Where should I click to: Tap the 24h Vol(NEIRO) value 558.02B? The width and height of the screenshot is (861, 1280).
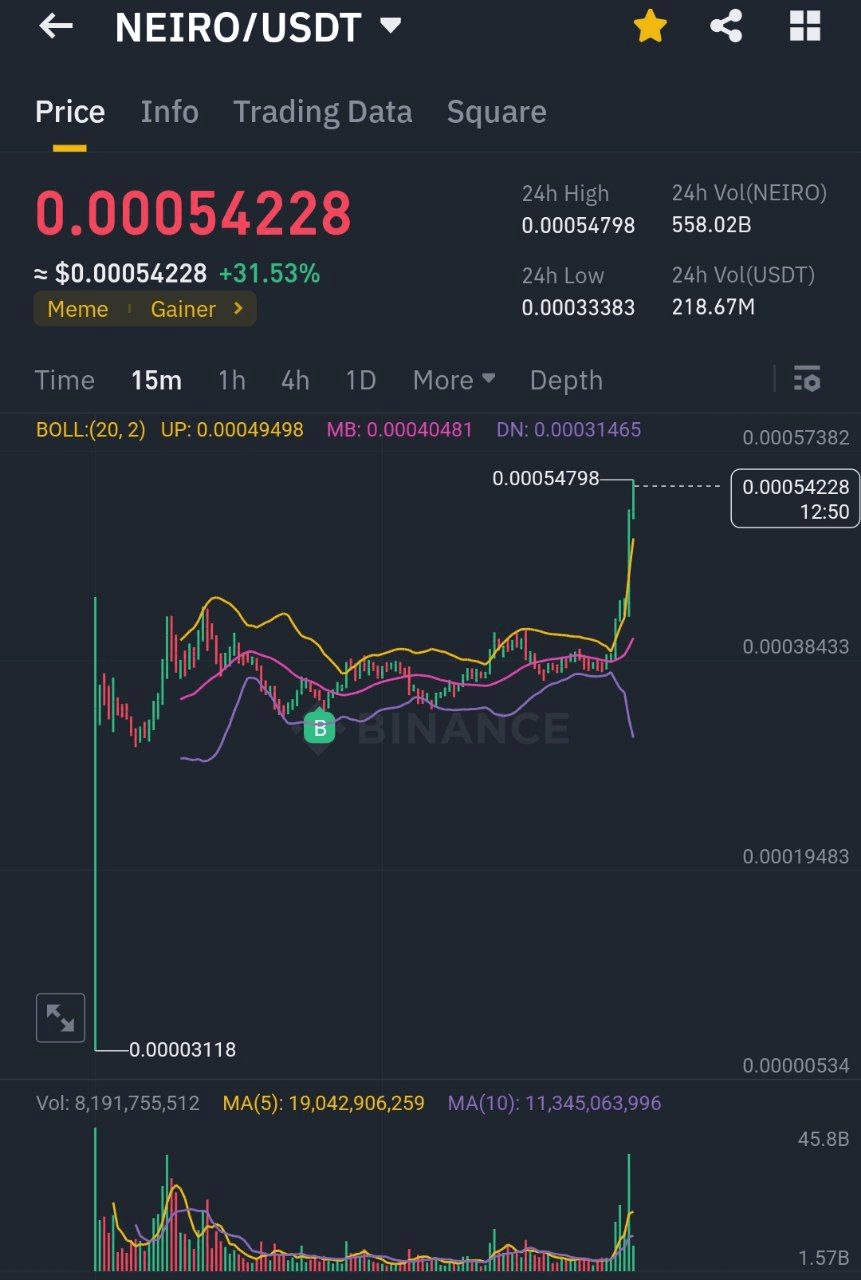(711, 225)
